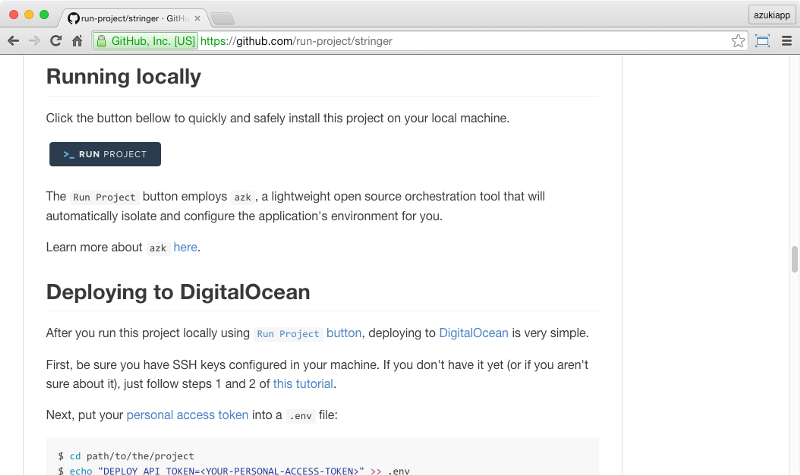Click 'Run Project' code text after 'The'
The width and height of the screenshot is (800, 475).
tap(104, 197)
